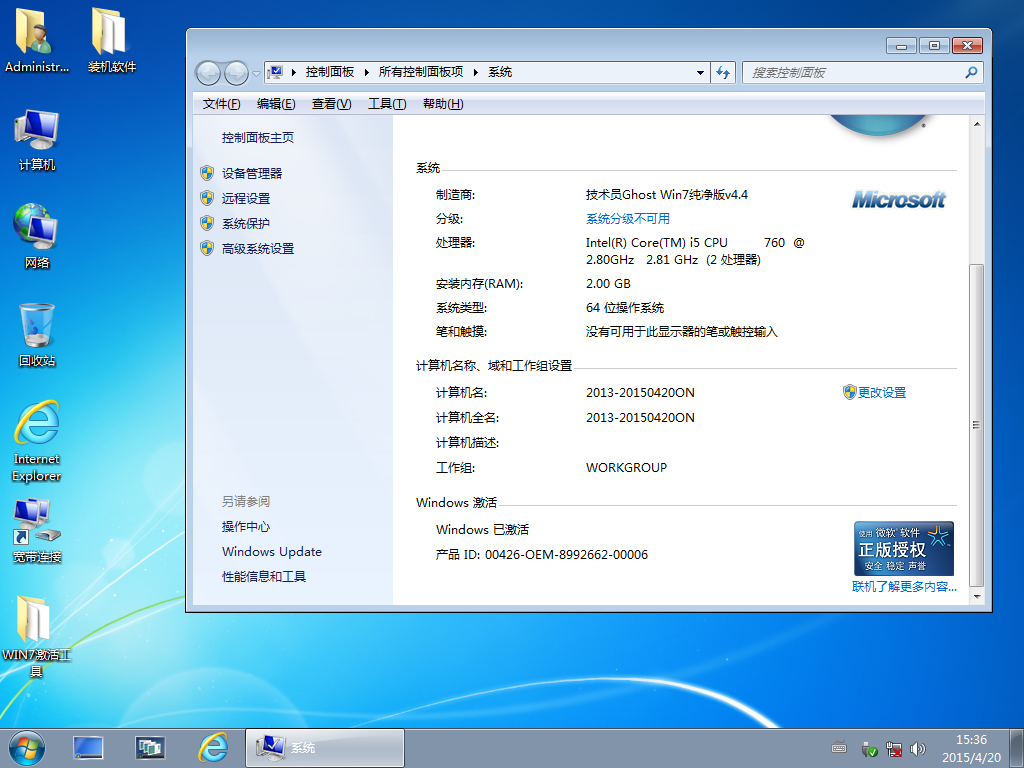
Task: Select the WIN7激活工具 folder icon
Action: [36, 636]
